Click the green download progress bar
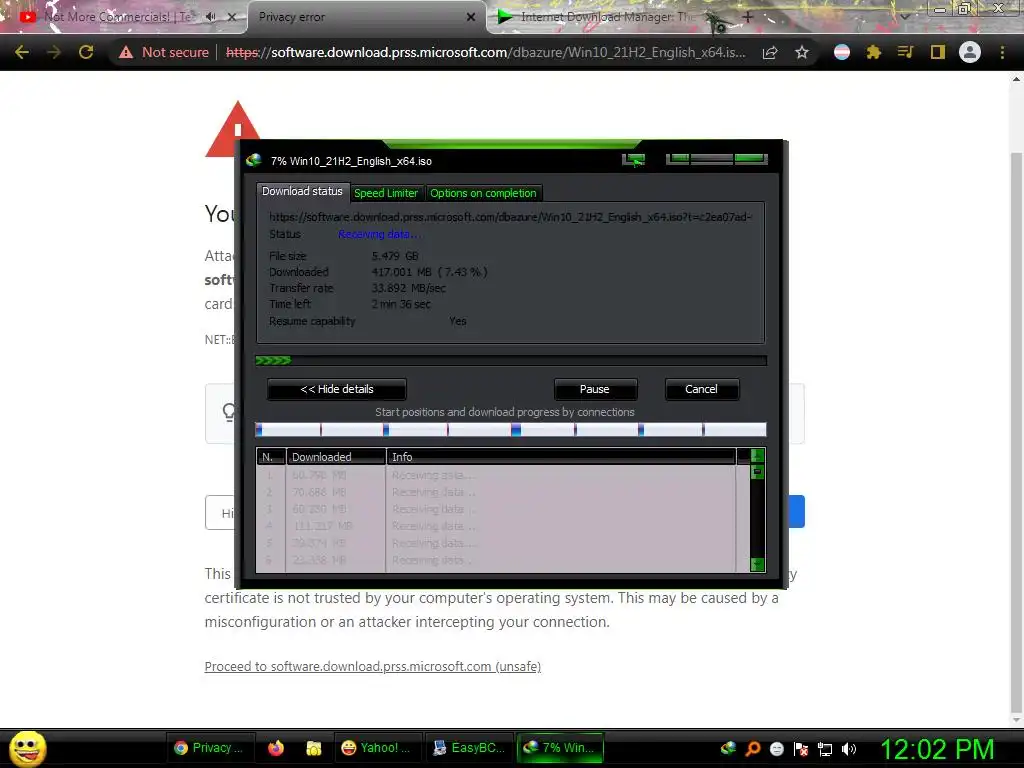1024x768 pixels. click(511, 360)
